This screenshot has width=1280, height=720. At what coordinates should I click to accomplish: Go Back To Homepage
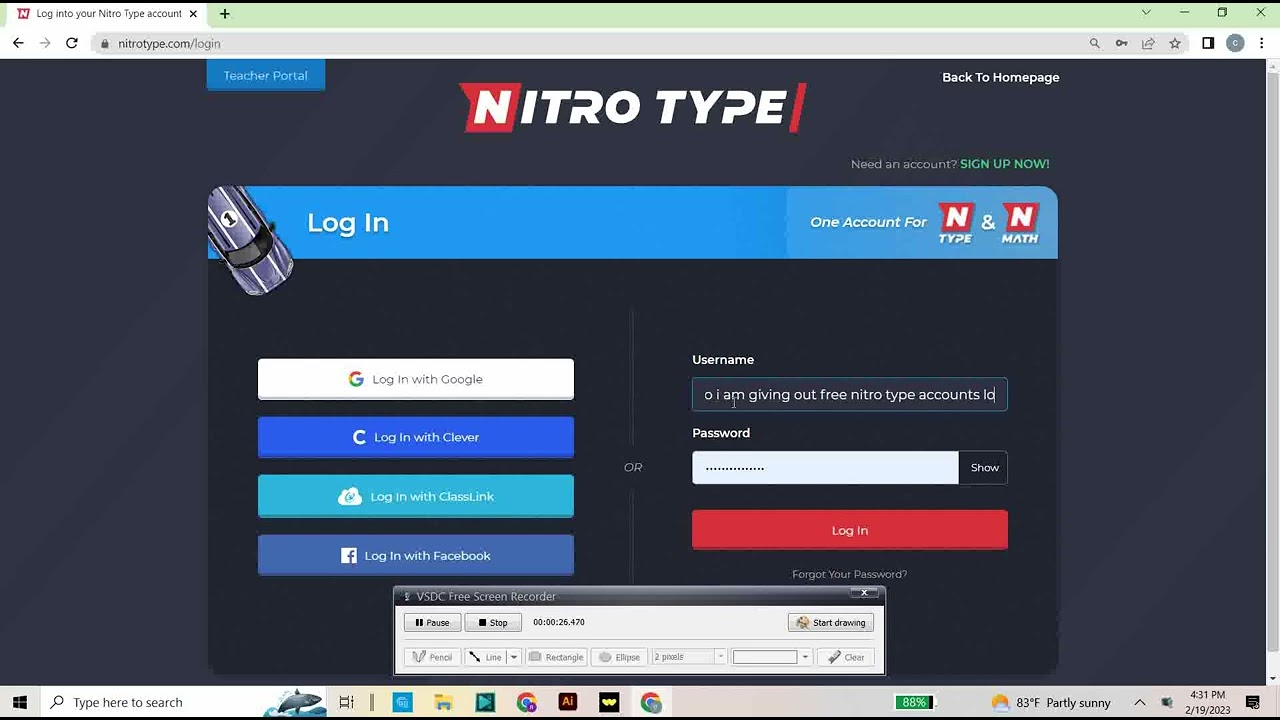[1000, 77]
